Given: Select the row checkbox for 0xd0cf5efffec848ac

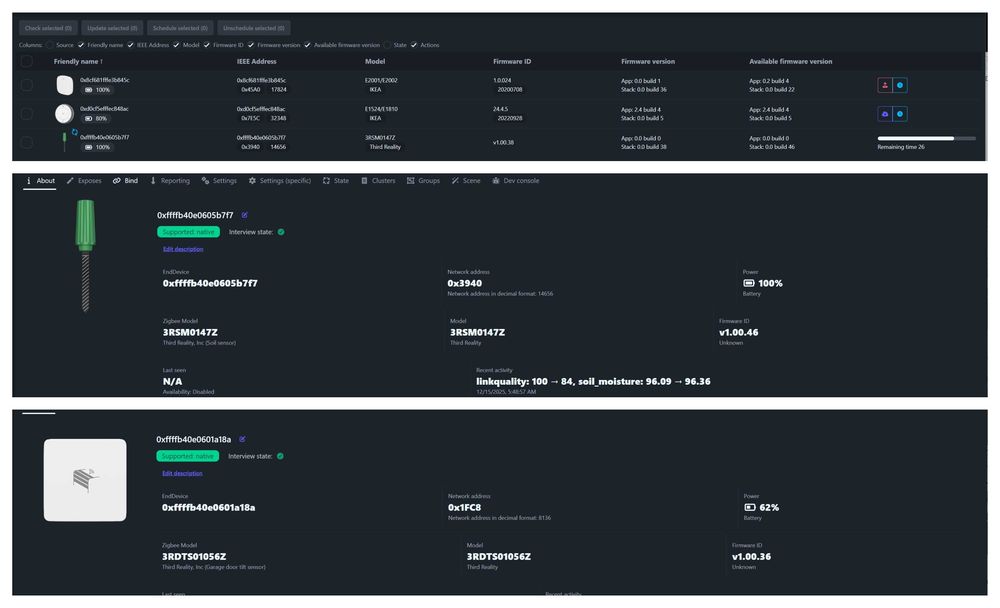Looking at the screenshot, I should pos(27,114).
